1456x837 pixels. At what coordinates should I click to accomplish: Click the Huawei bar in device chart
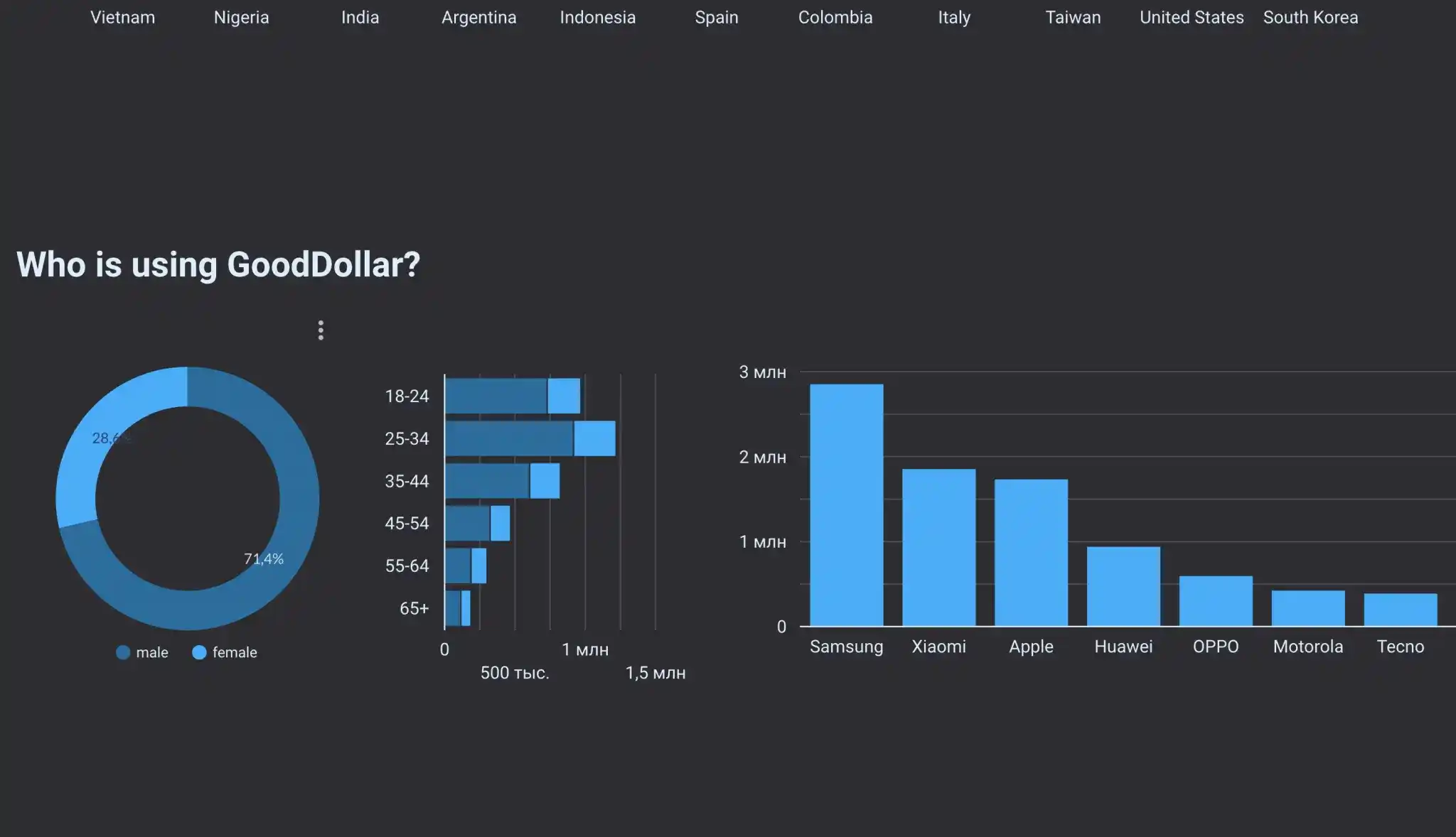click(1123, 586)
